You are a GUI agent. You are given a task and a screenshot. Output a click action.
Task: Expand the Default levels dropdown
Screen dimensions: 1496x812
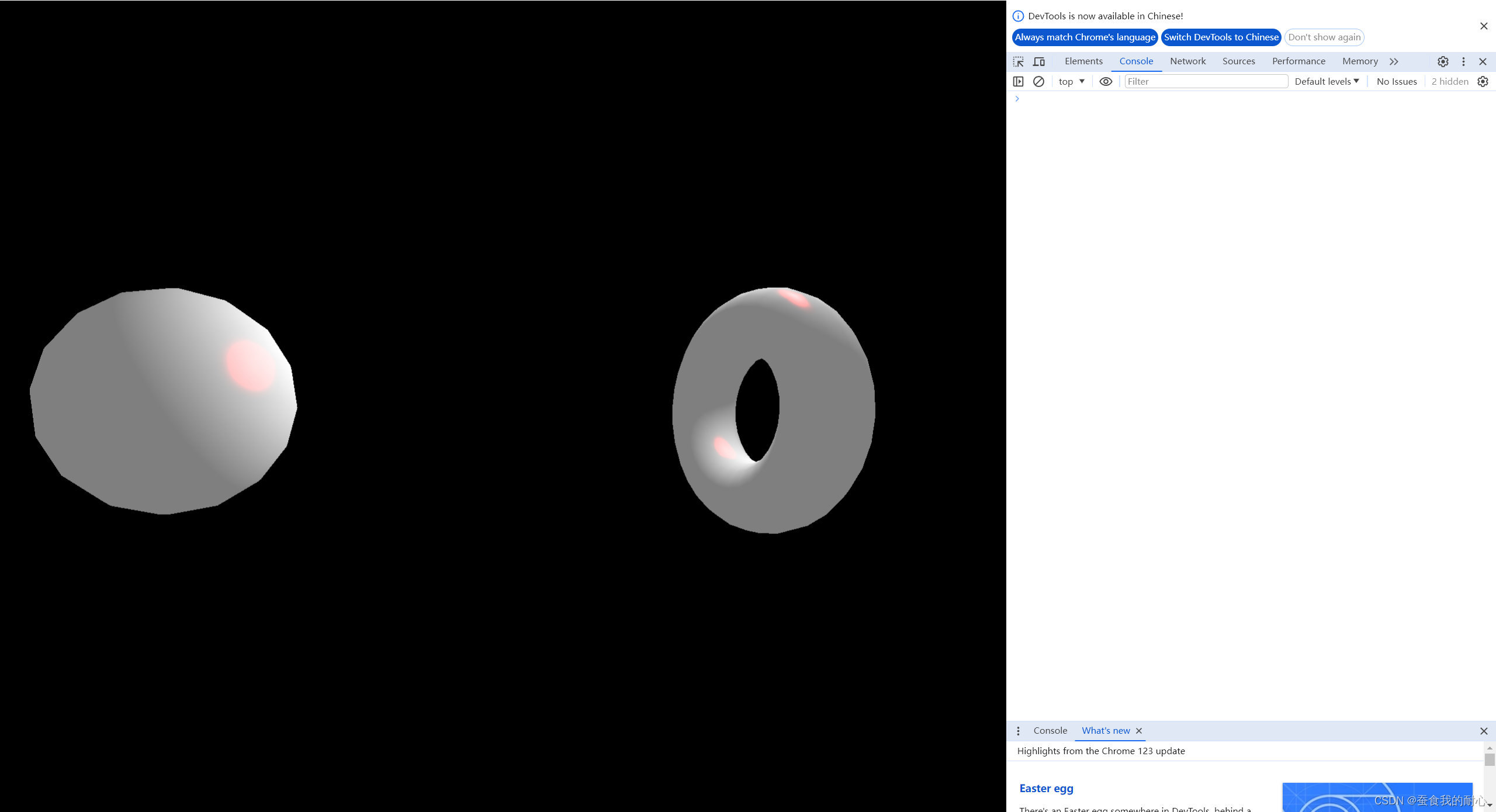[1327, 81]
